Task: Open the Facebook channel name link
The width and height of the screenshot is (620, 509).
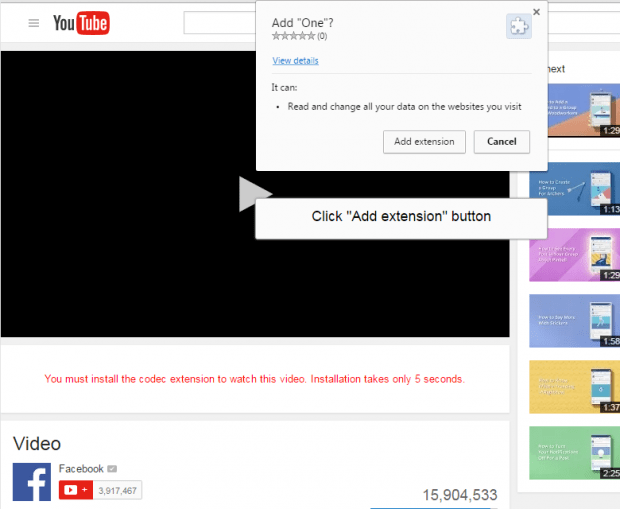Action: pos(81,469)
